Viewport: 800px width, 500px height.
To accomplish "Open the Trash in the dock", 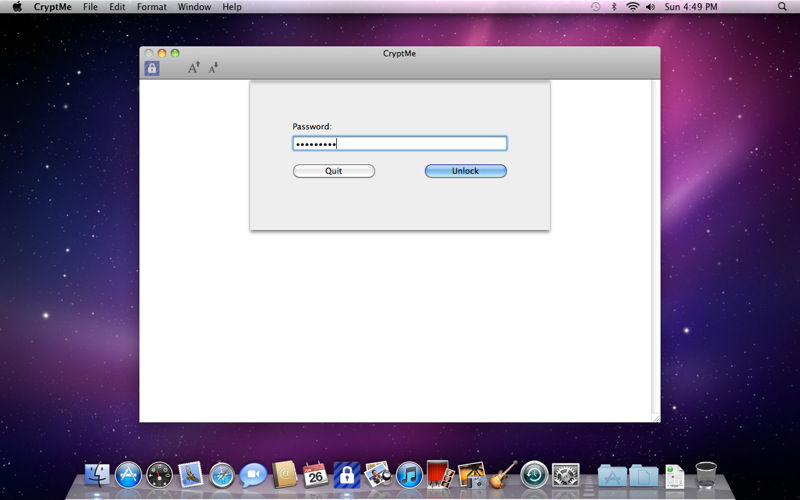I will (x=706, y=475).
